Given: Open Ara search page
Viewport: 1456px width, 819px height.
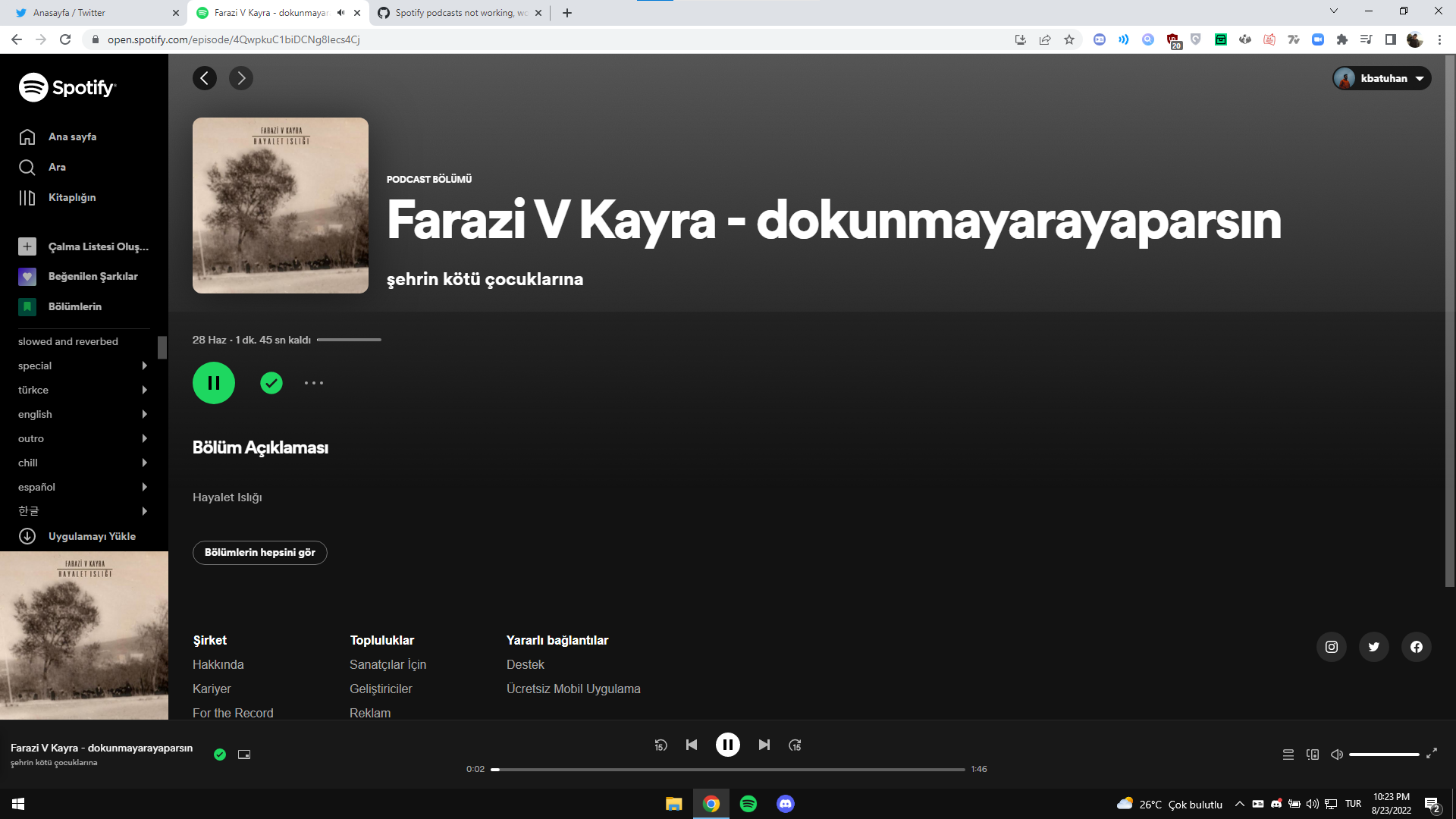Looking at the screenshot, I should (58, 167).
